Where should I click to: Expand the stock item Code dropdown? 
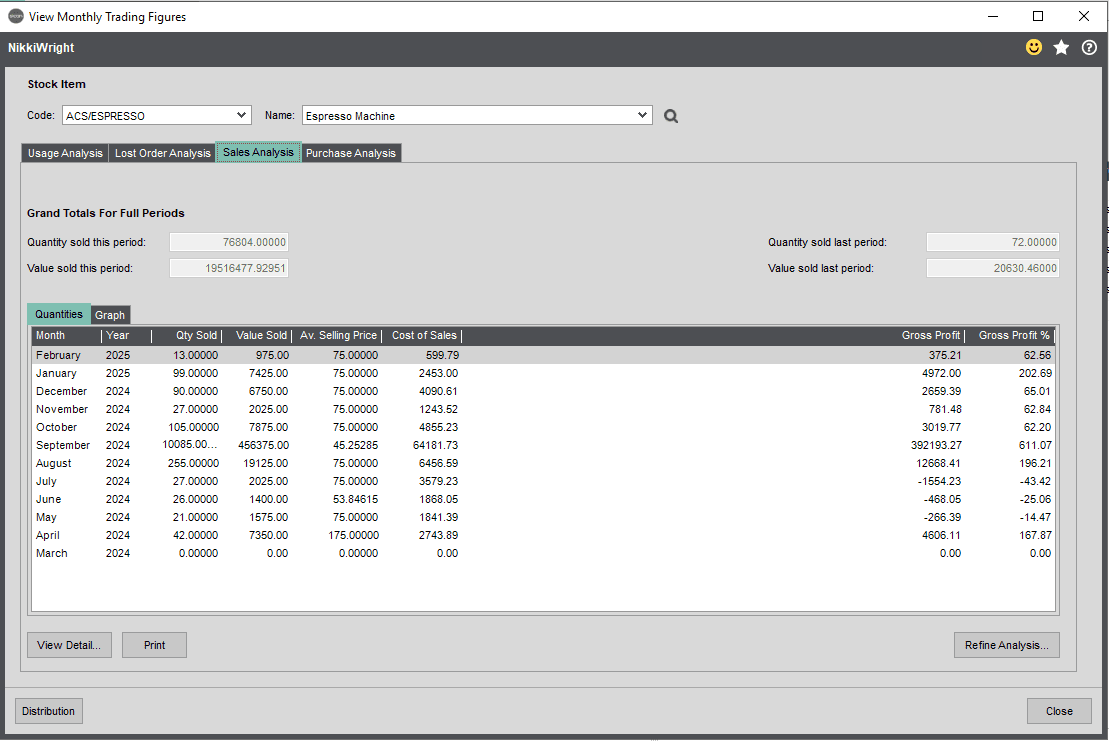241,115
